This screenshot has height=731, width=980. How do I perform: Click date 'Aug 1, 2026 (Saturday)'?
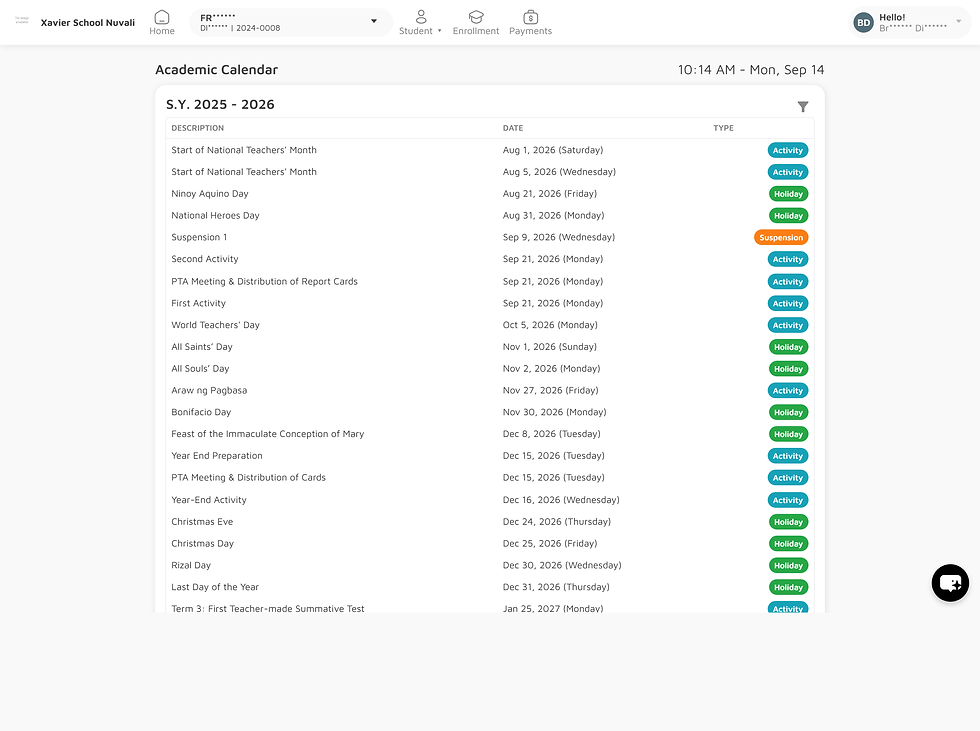coord(553,150)
